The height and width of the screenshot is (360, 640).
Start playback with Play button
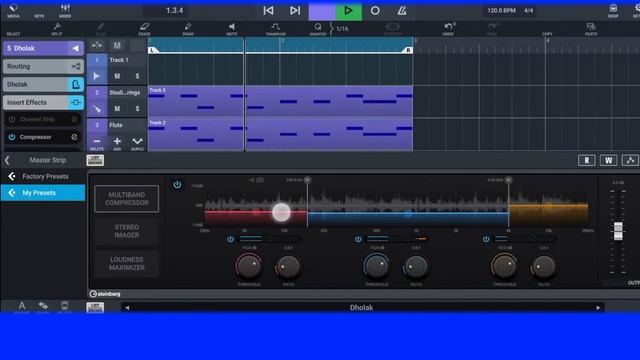pos(349,11)
